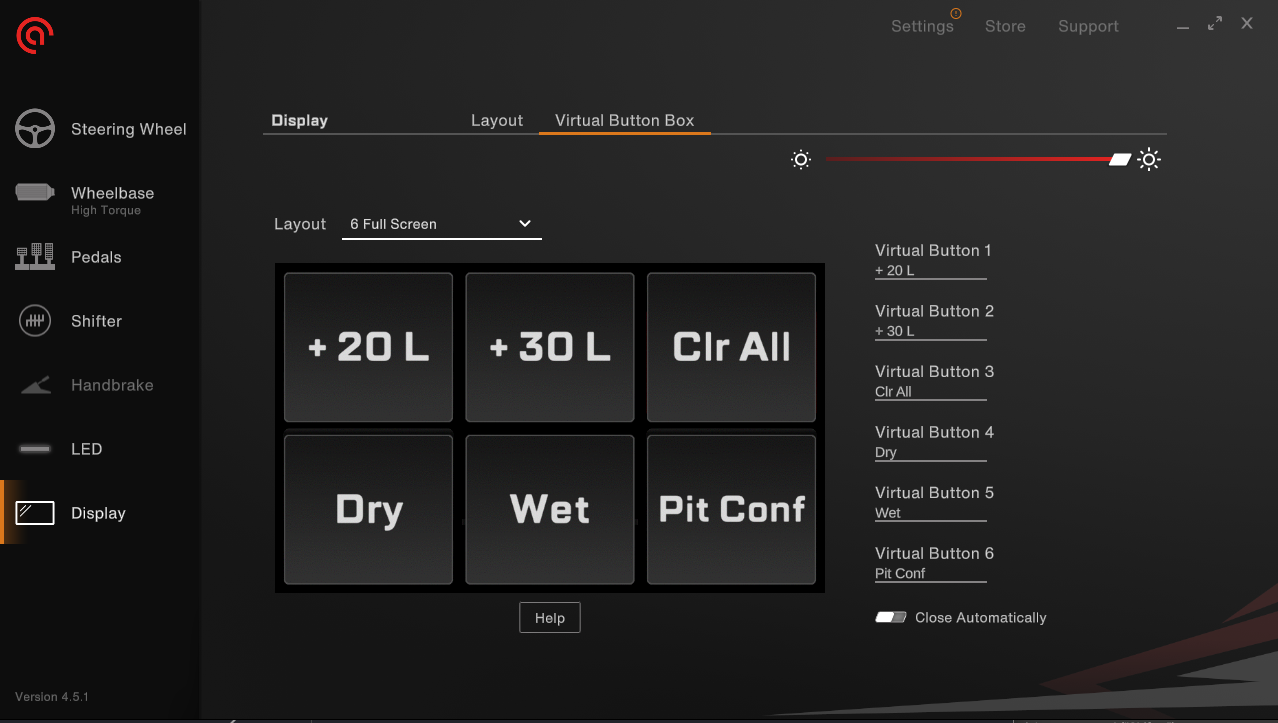The height and width of the screenshot is (723, 1278).
Task: Click the red brightness slider track
Action: click(966, 159)
